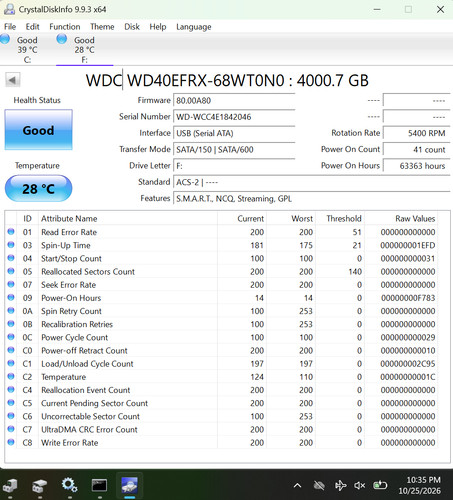
Task: Click status icon for Start/Stop Count
Action: pyautogui.click(x=11, y=258)
